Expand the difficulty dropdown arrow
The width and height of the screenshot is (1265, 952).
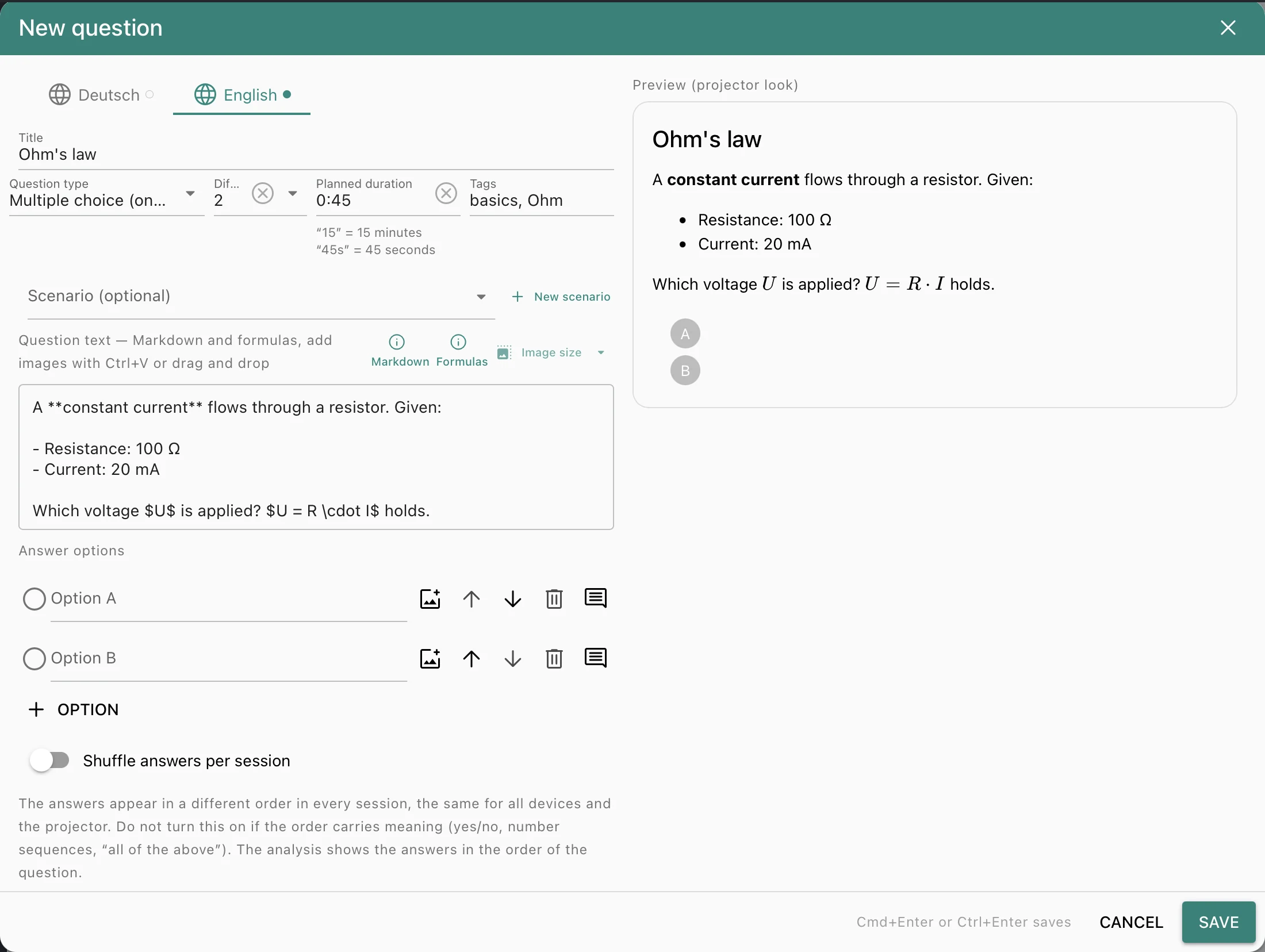(x=293, y=193)
